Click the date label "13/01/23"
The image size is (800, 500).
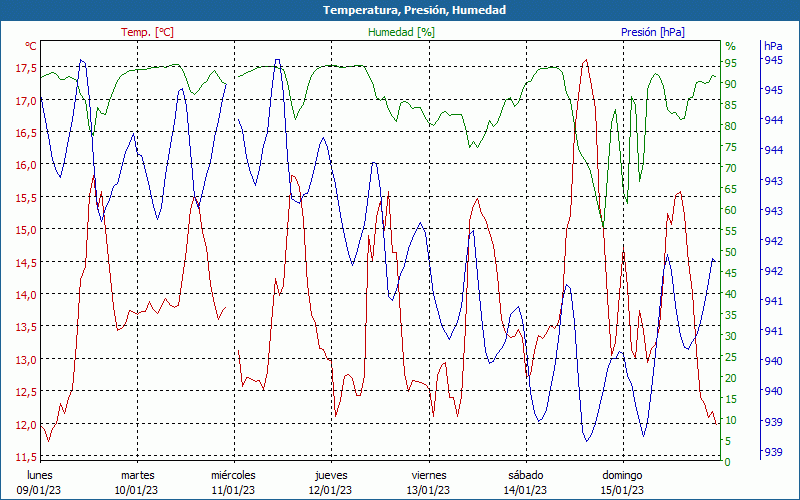click(428, 490)
